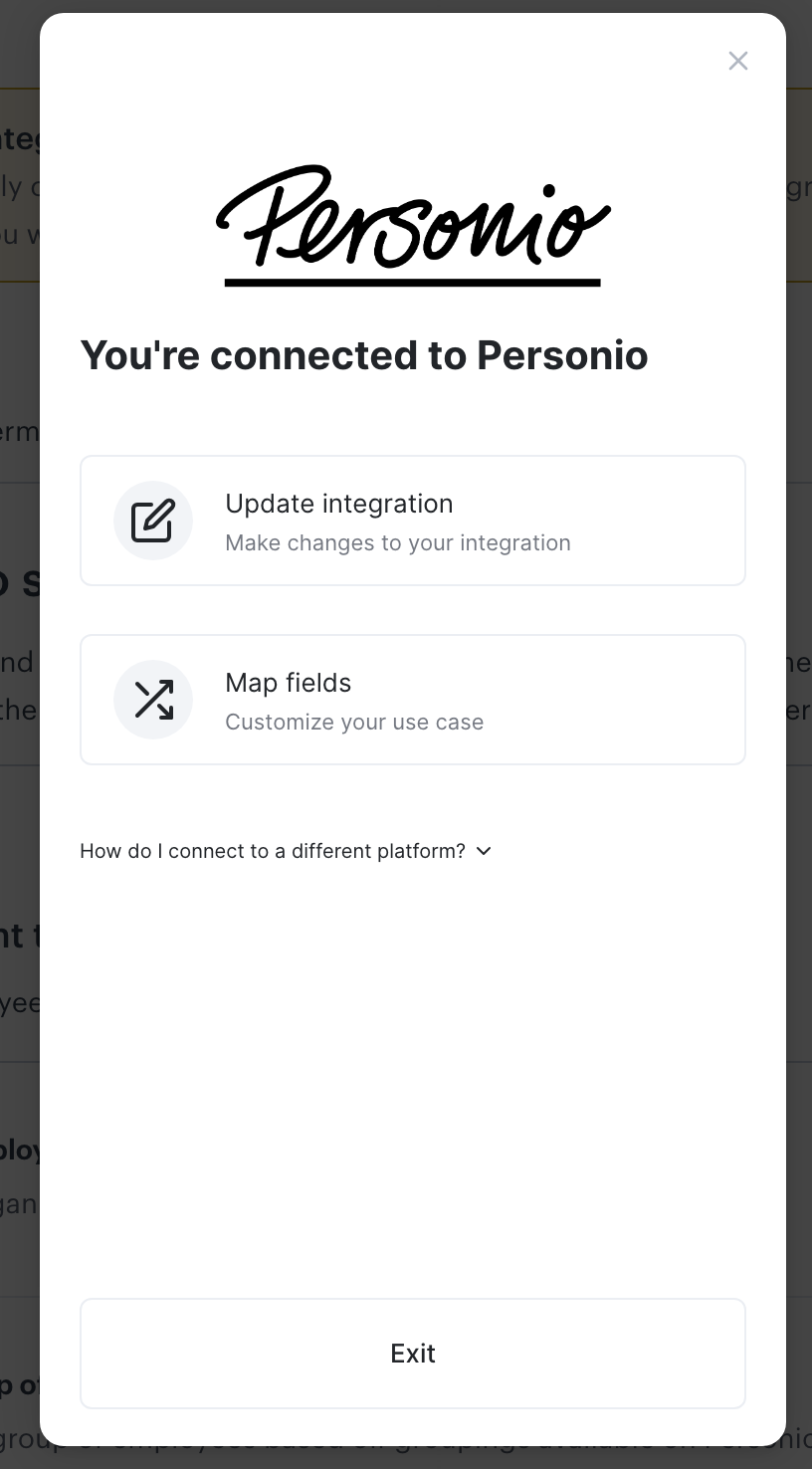Screen dimensions: 812x1469
Task: Click the word "Personio" in the connected heading
Action: (562, 355)
